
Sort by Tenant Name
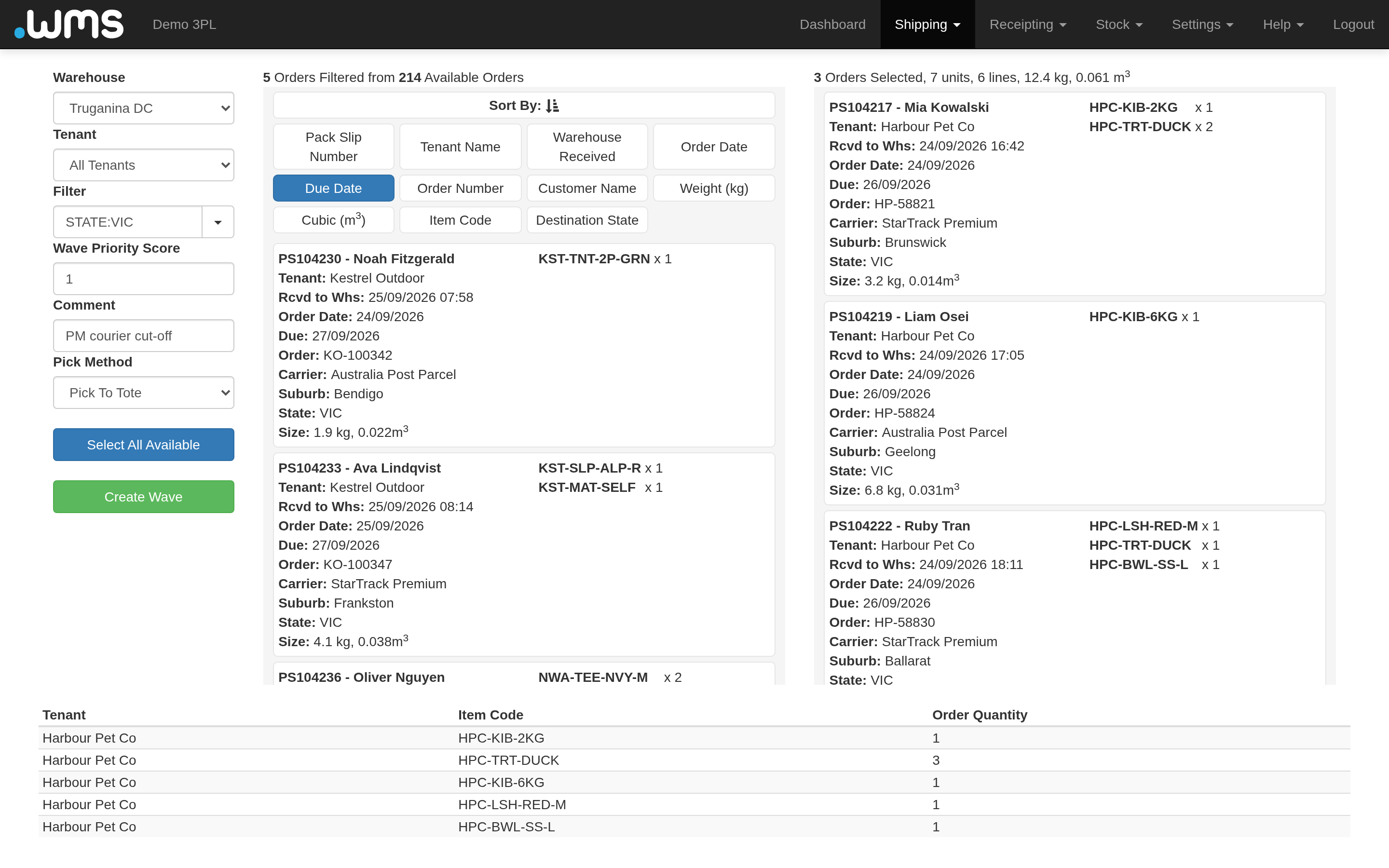pos(460,147)
